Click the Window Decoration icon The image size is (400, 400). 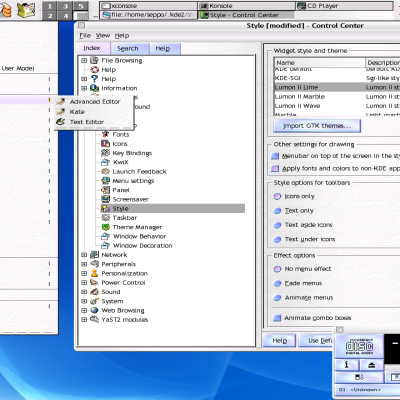(x=106, y=245)
